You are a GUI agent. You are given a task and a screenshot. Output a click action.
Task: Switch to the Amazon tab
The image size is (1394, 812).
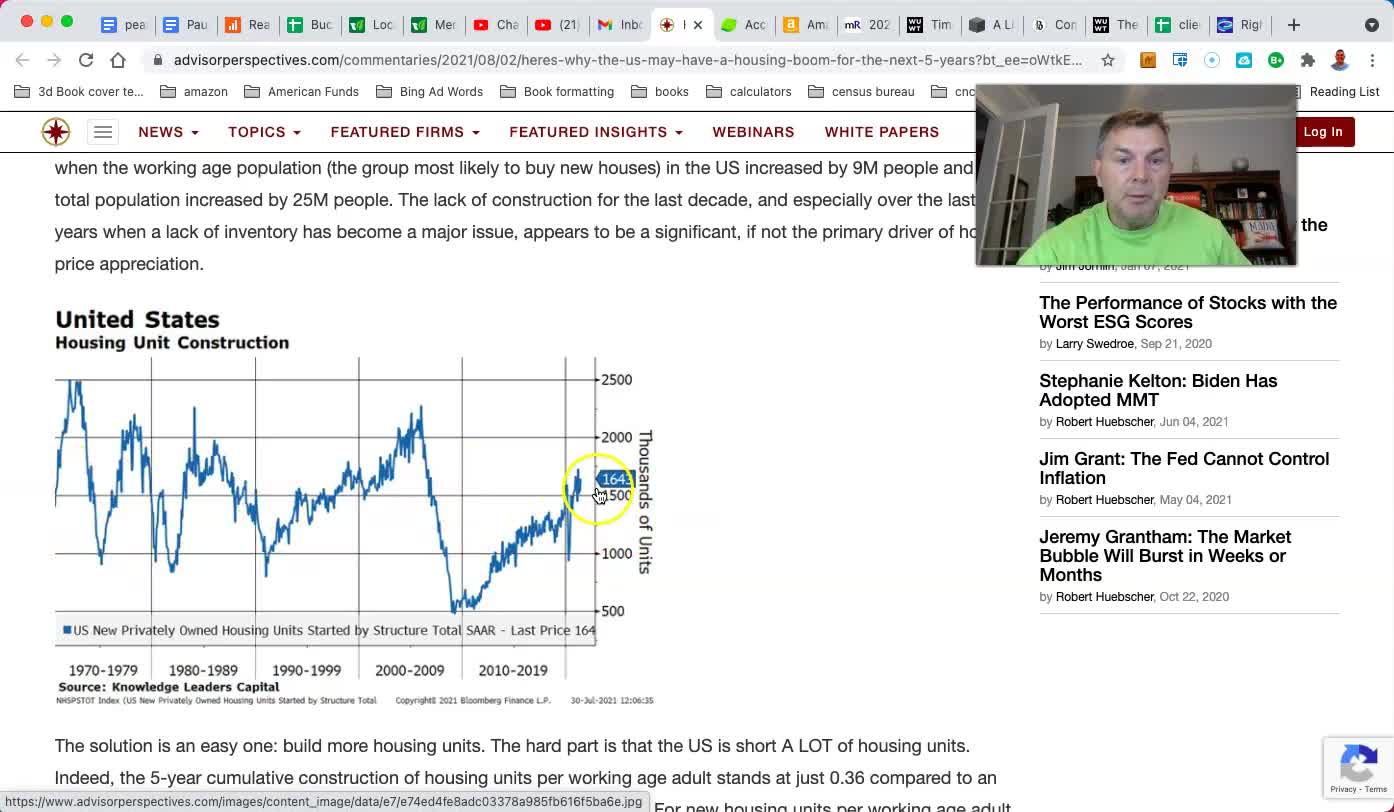(805, 24)
